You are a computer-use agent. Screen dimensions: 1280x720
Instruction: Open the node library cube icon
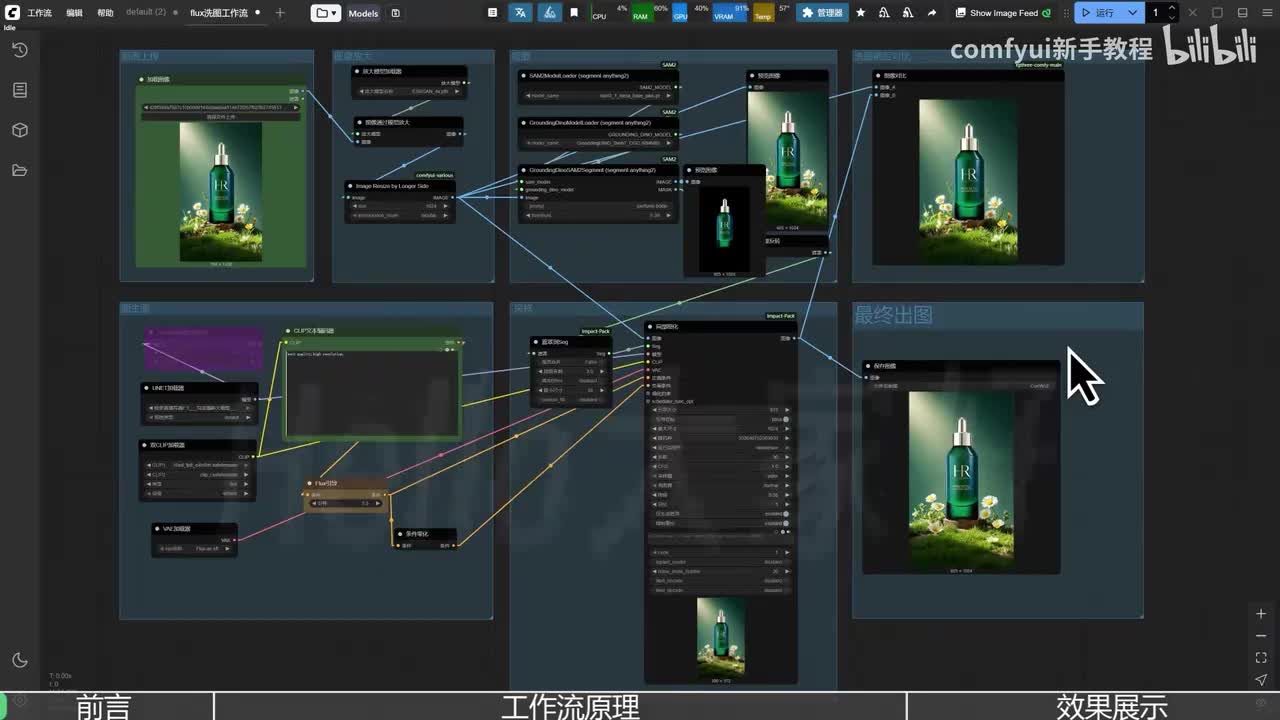pyautogui.click(x=20, y=130)
